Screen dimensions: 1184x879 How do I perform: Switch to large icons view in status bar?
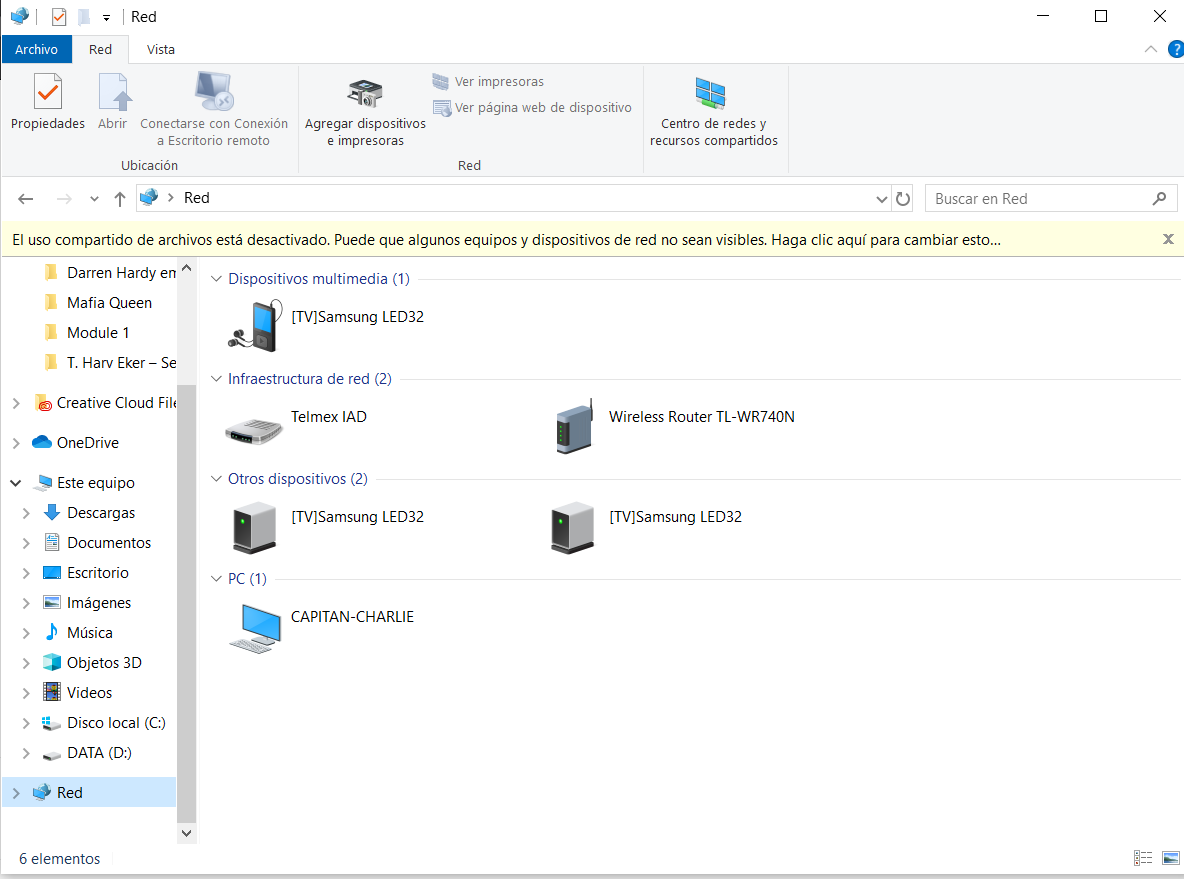pyautogui.click(x=1170, y=858)
